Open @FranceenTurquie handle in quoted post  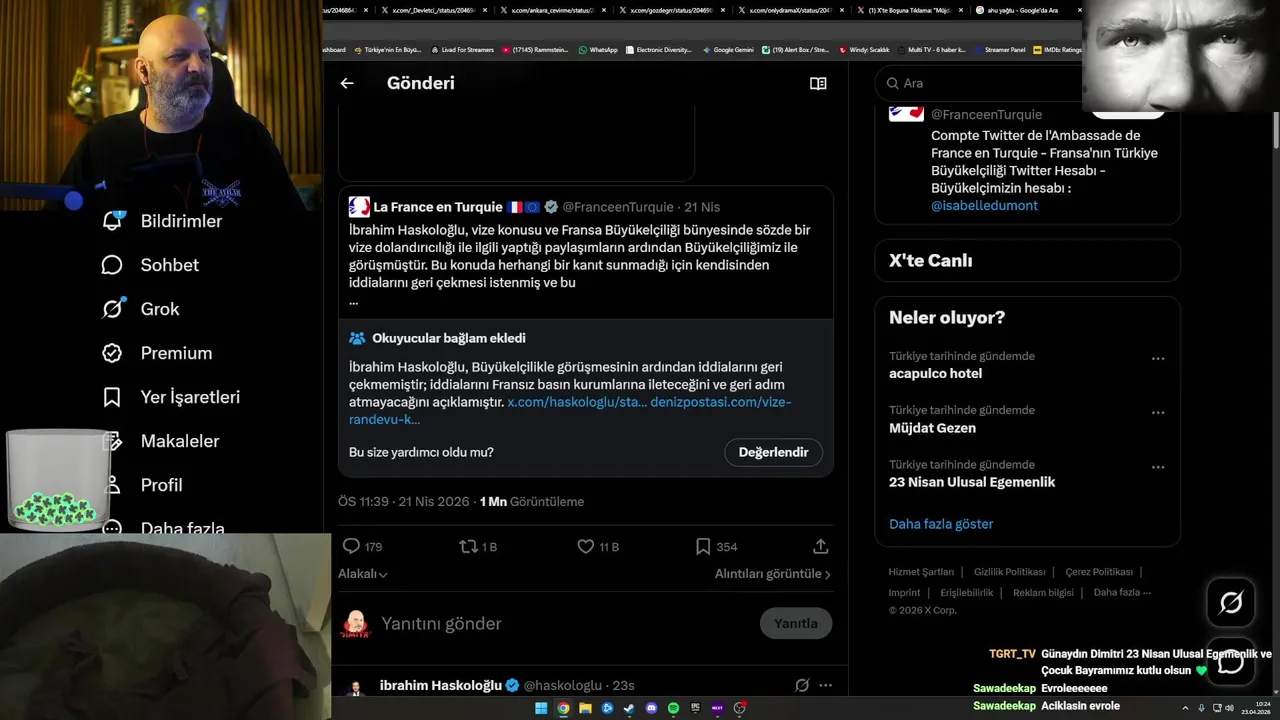[x=617, y=207]
